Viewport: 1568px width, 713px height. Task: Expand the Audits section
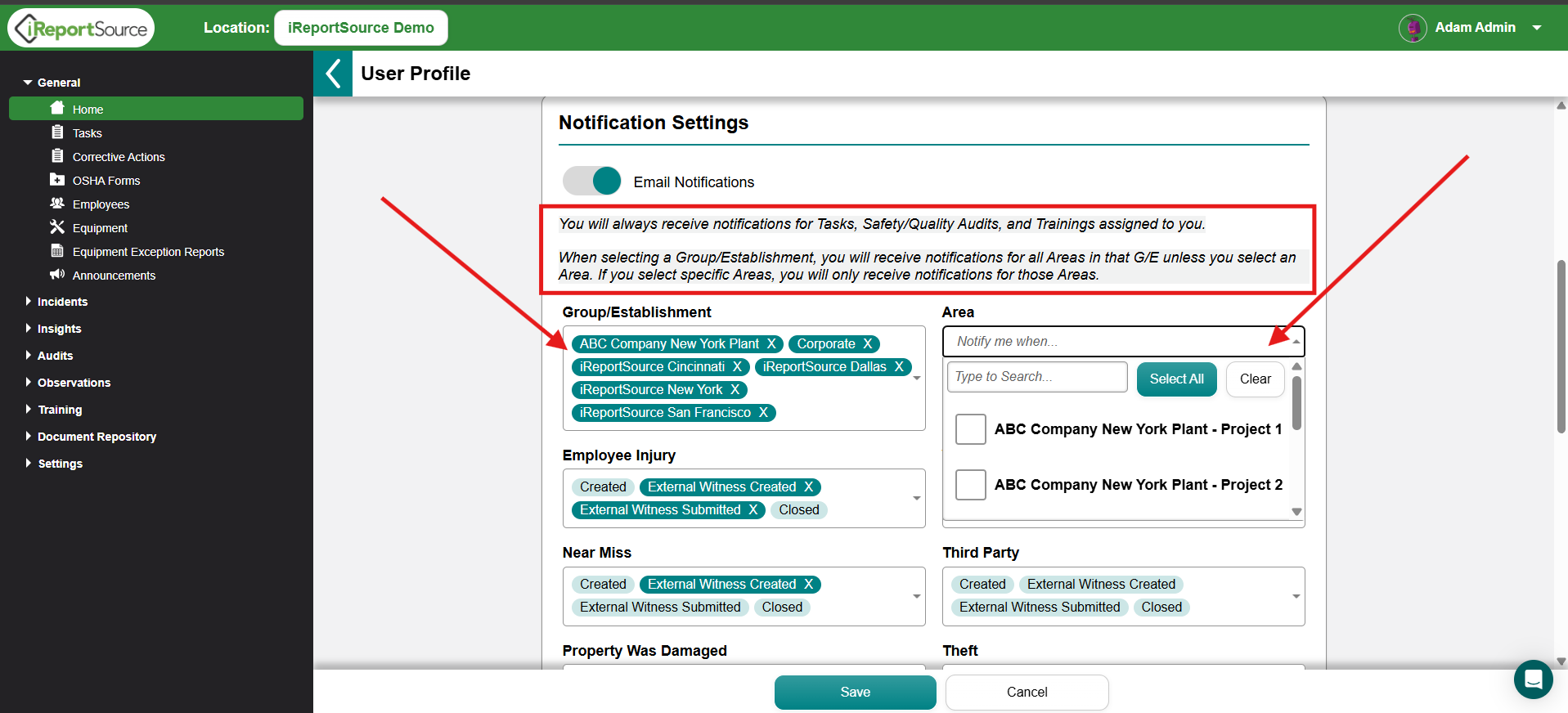29,355
